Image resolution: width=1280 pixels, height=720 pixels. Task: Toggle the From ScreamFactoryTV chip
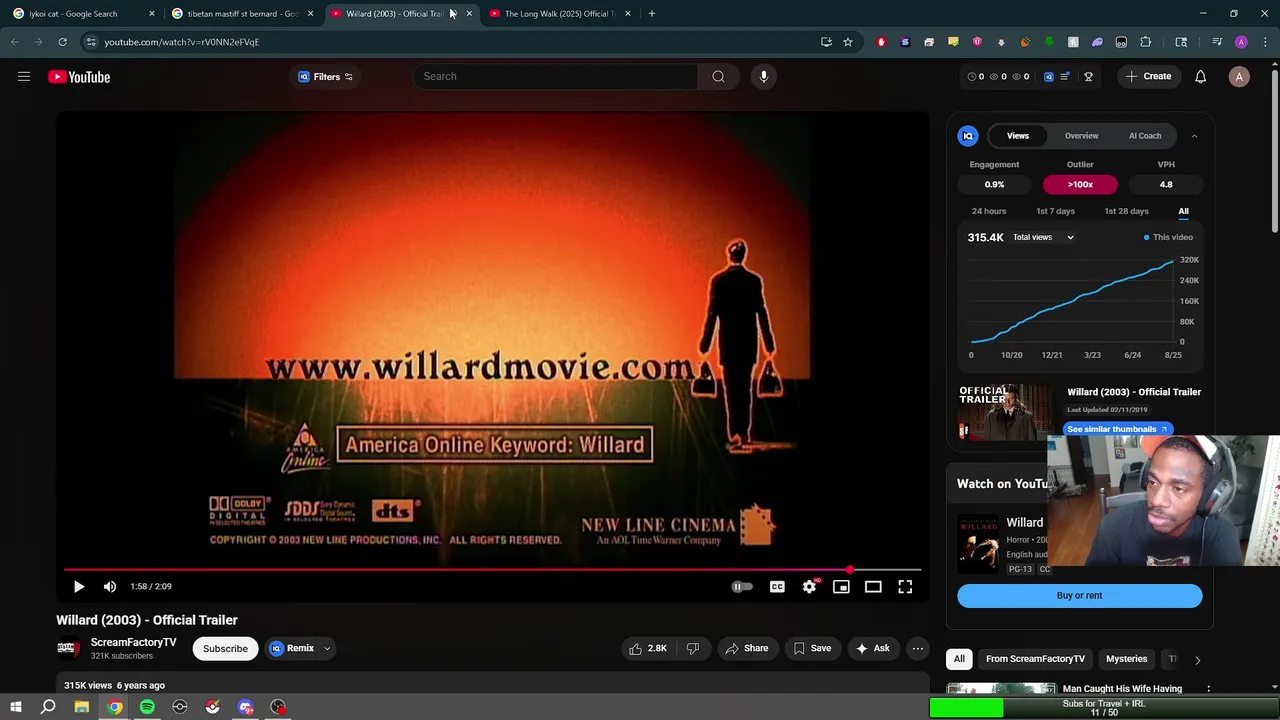coord(1035,659)
